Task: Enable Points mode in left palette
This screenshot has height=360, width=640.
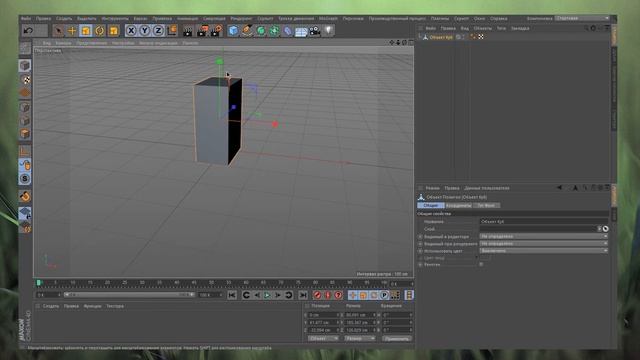Action: tap(25, 107)
